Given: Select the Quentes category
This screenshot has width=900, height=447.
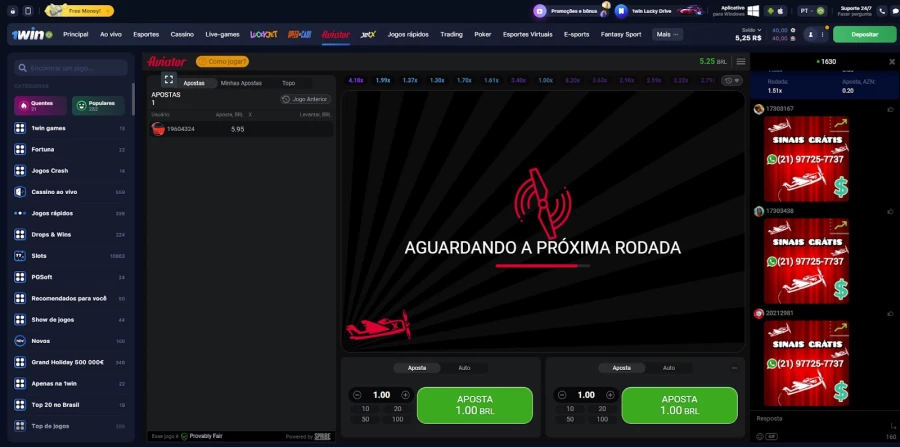Looking at the screenshot, I should click(40, 106).
